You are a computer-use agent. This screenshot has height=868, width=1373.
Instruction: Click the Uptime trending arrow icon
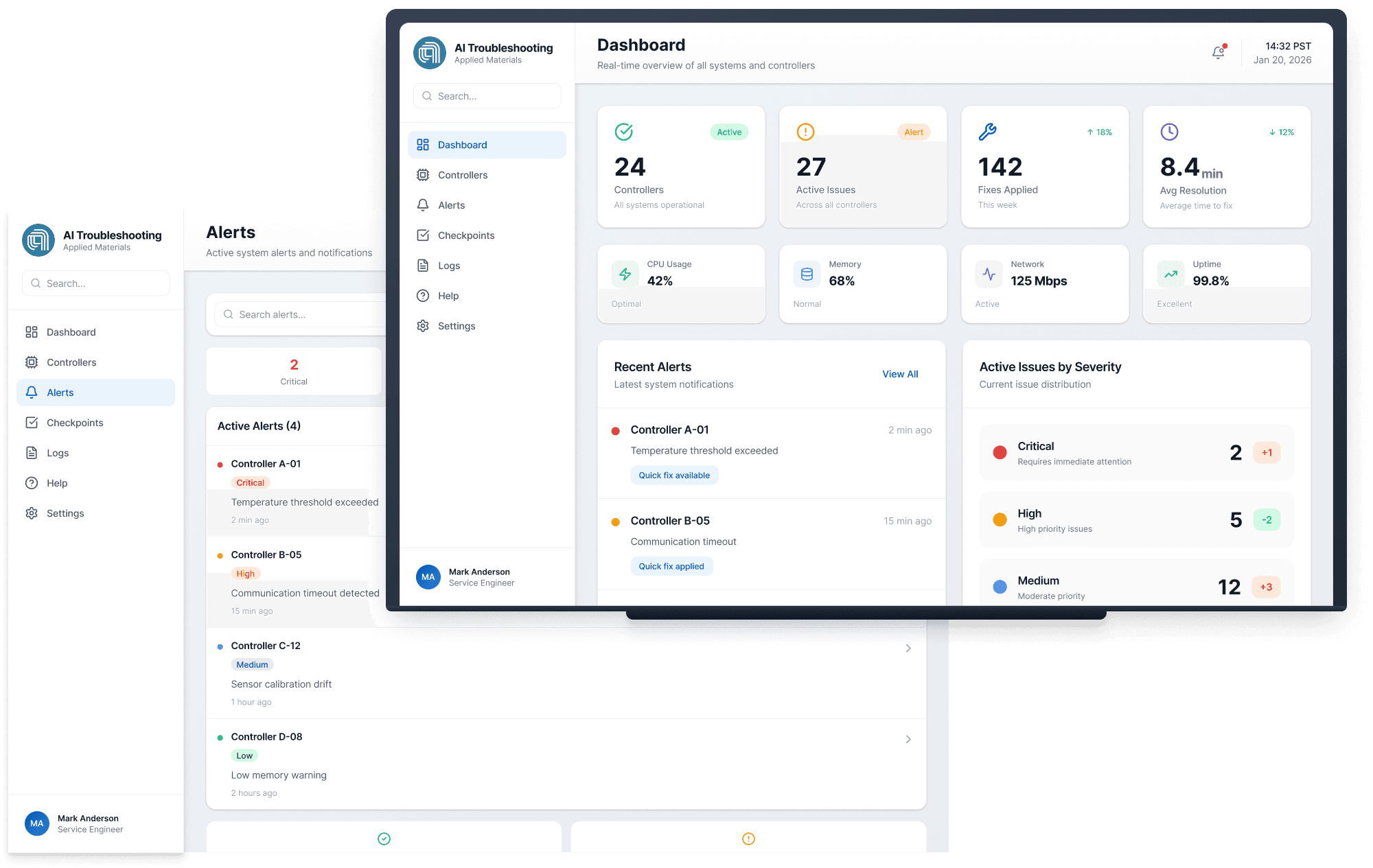click(x=1170, y=274)
